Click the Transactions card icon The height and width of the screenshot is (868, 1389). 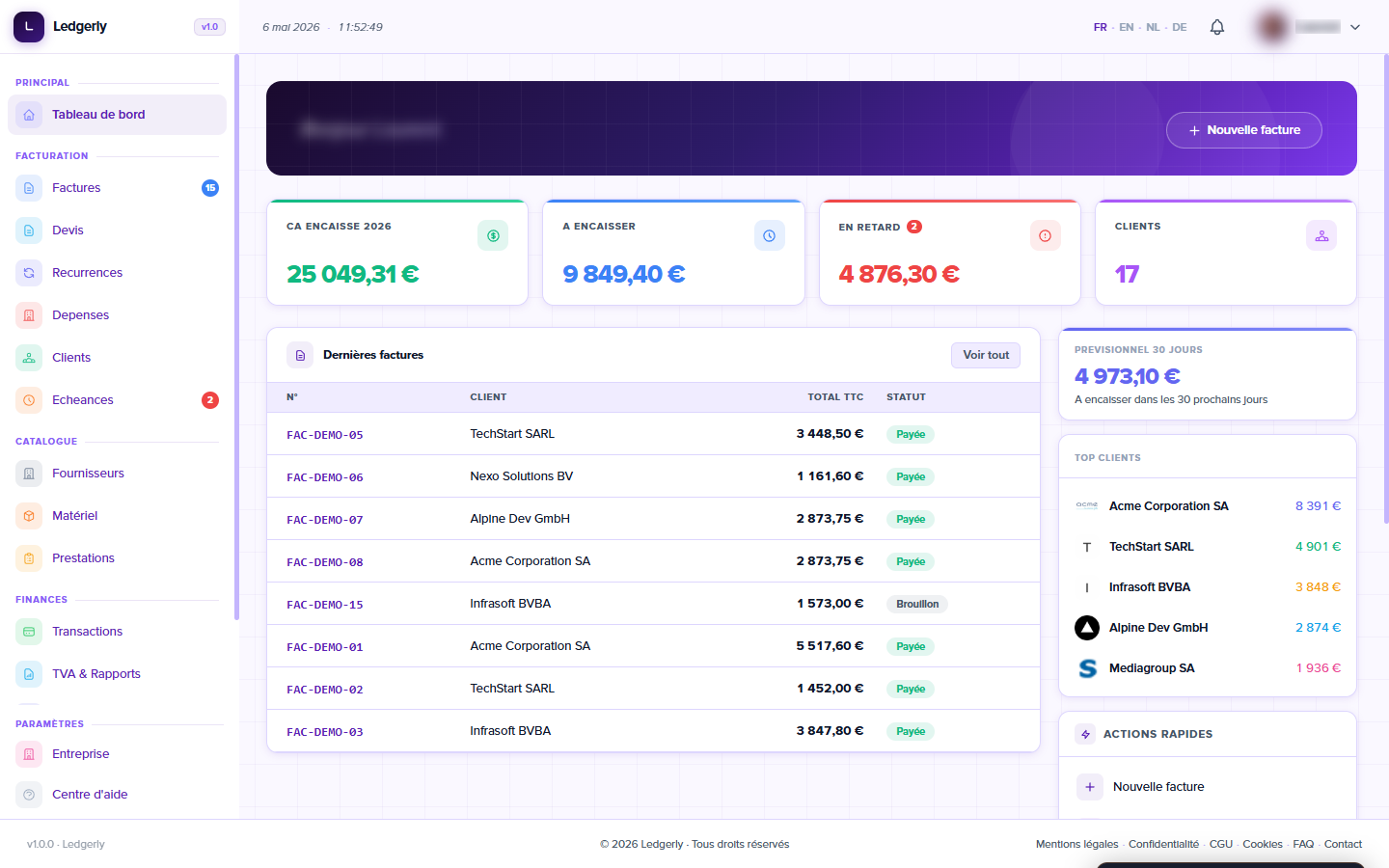[29, 632]
